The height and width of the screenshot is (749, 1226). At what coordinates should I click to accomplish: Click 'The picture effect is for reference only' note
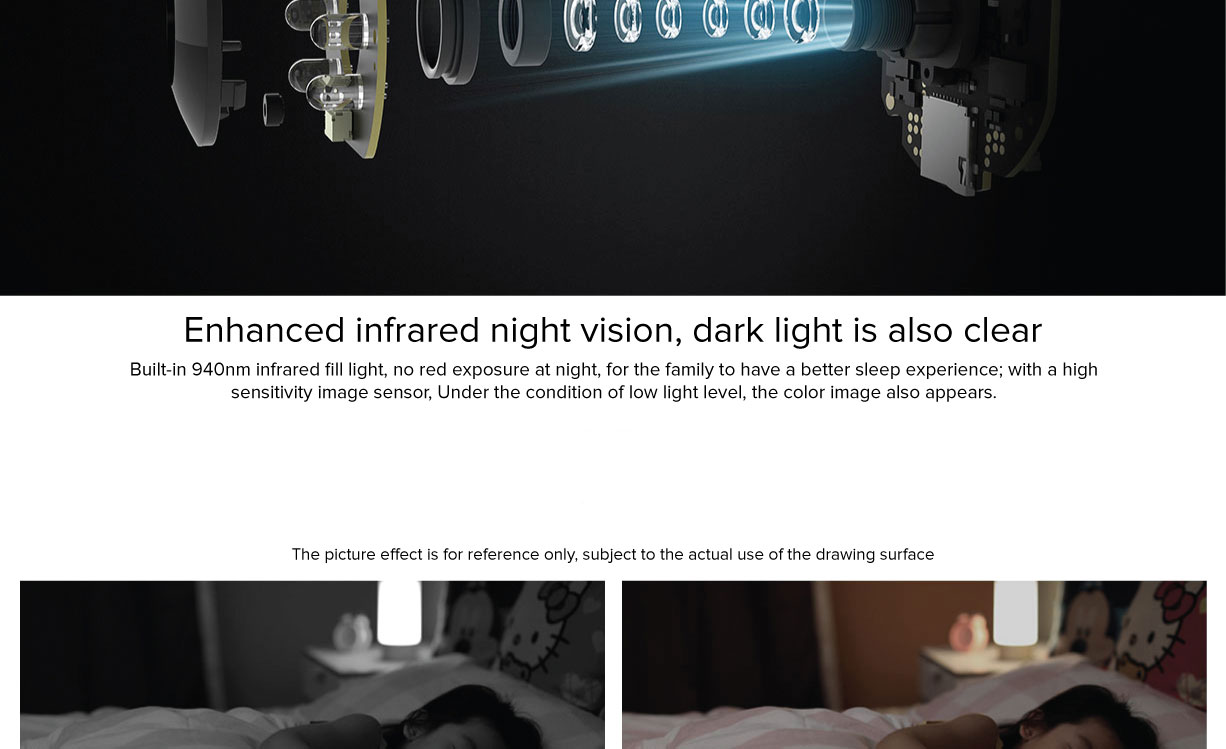click(613, 554)
